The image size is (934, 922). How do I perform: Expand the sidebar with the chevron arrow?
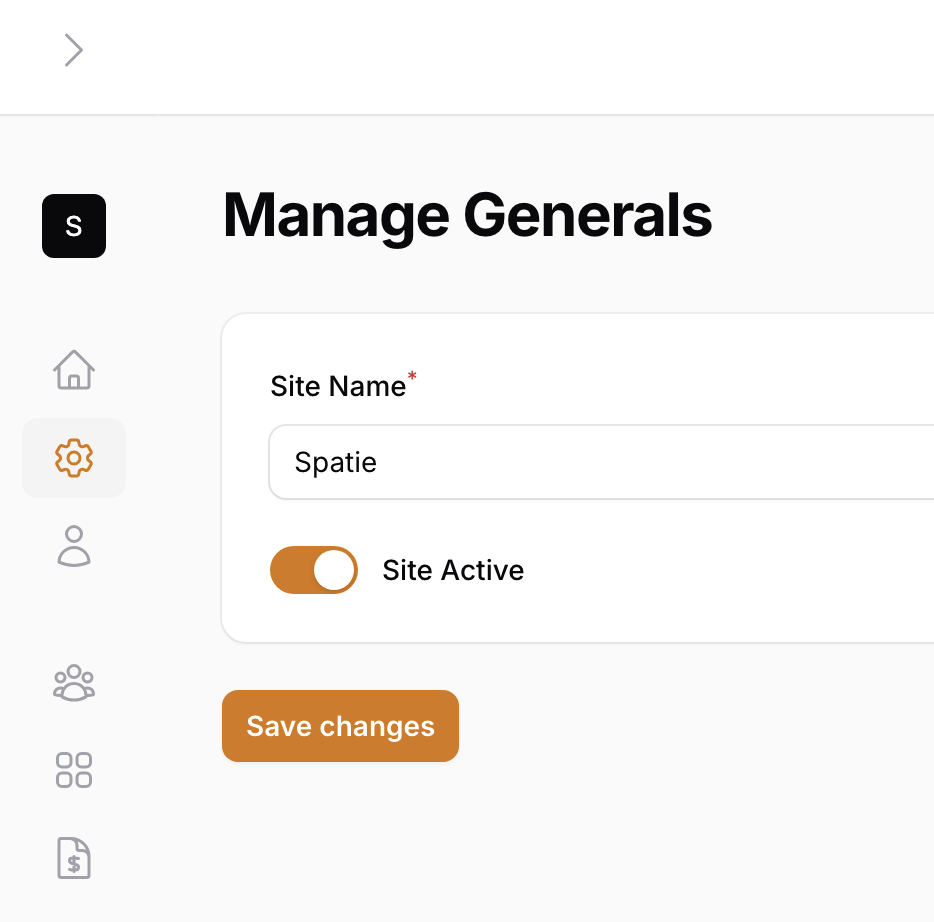pyautogui.click(x=74, y=50)
